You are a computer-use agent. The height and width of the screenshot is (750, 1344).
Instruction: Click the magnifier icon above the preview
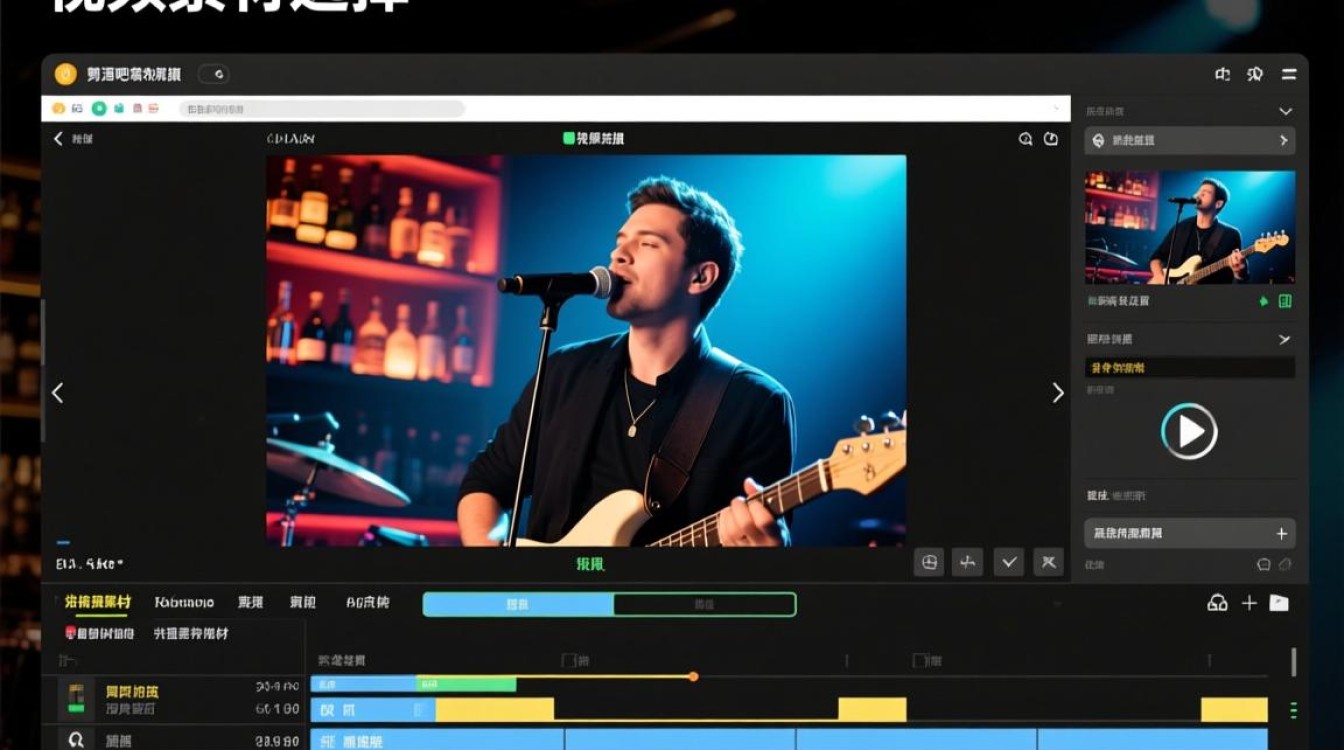click(1025, 139)
